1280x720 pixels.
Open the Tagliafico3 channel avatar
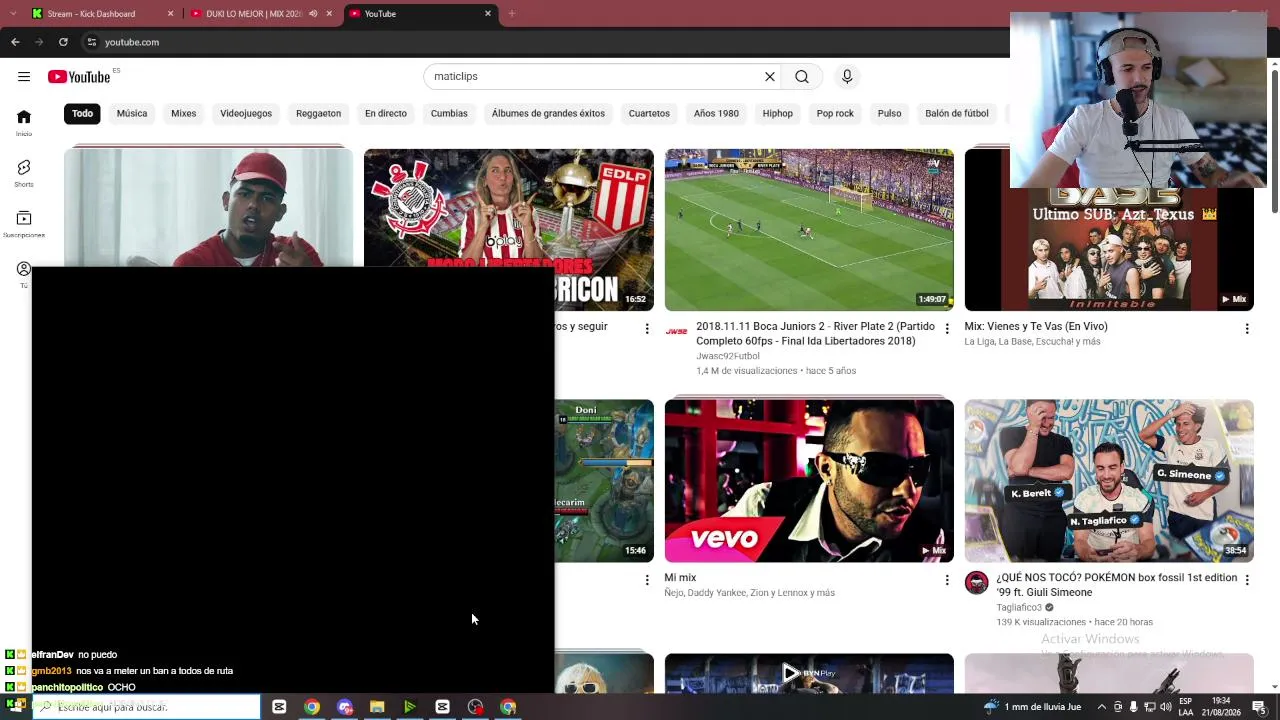pyautogui.click(x=977, y=583)
